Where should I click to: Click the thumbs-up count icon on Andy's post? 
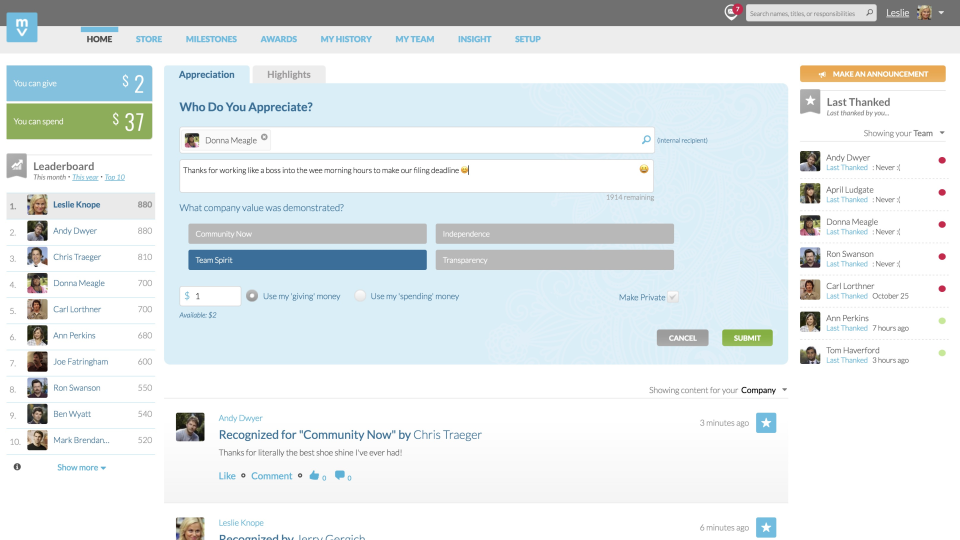click(315, 476)
